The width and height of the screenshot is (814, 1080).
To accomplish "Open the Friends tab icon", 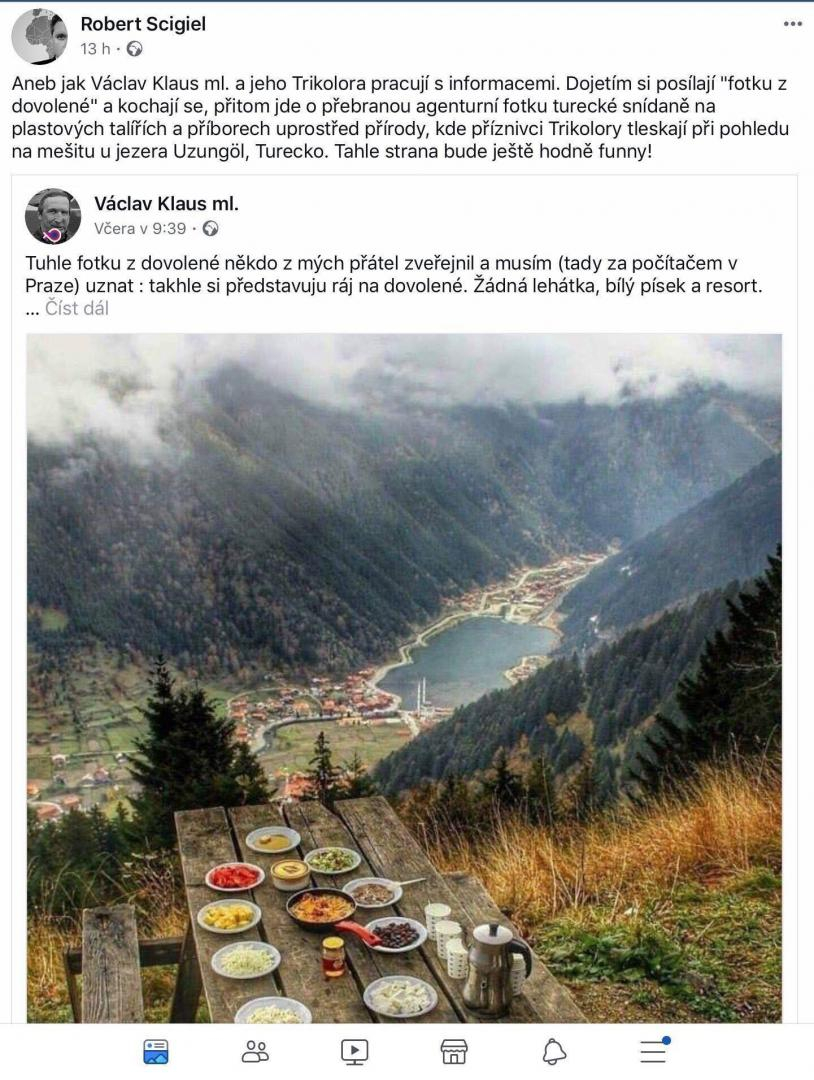I will [x=255, y=1051].
